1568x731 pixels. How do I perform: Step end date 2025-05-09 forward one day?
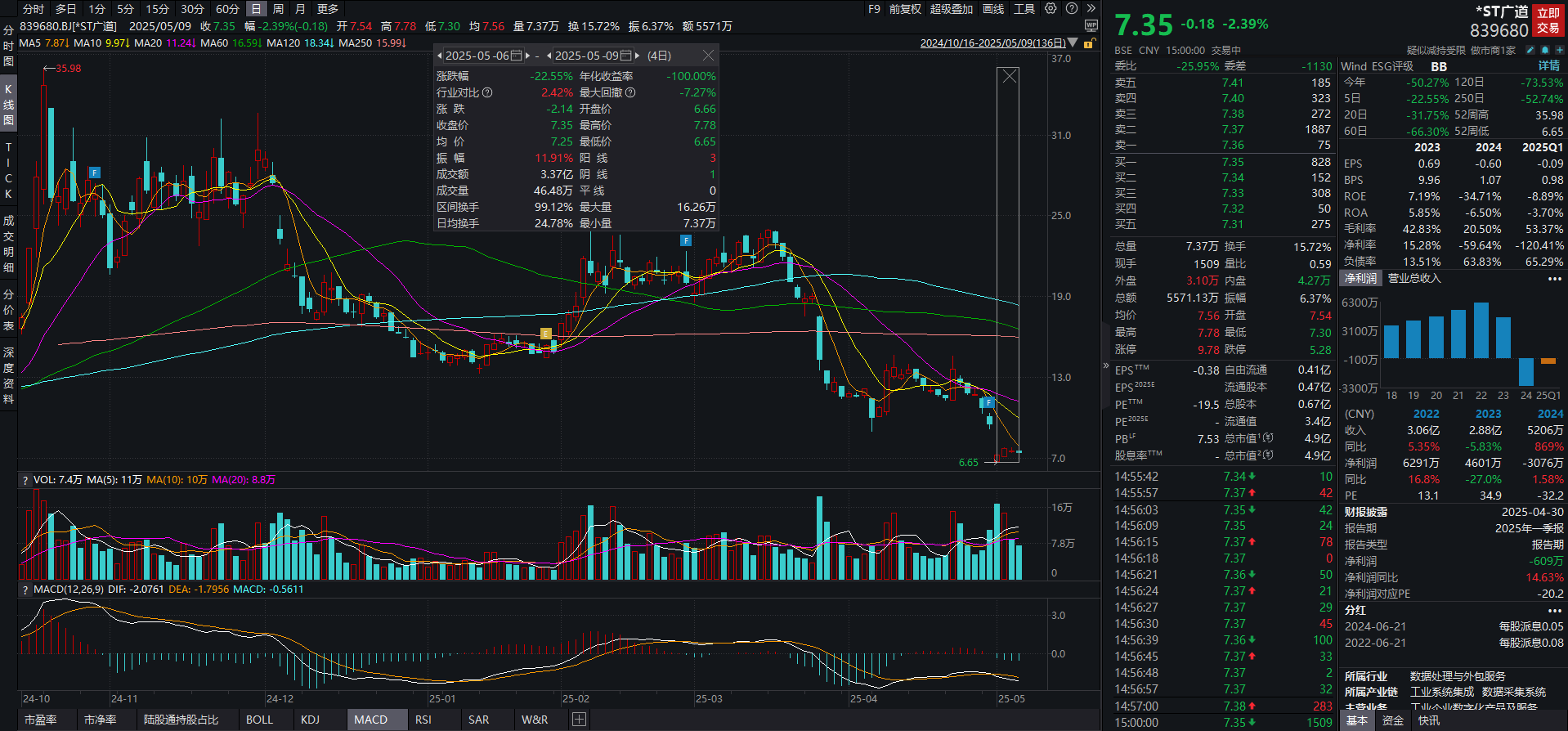pyautogui.click(x=638, y=56)
